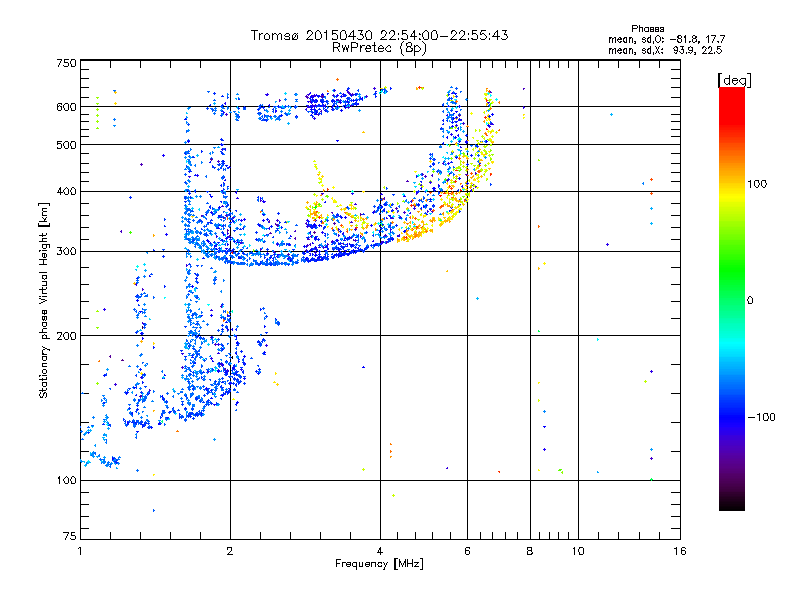This screenshot has height=600, width=800.
Task: Click the y-axis tick label '750'
Action: tap(67, 63)
